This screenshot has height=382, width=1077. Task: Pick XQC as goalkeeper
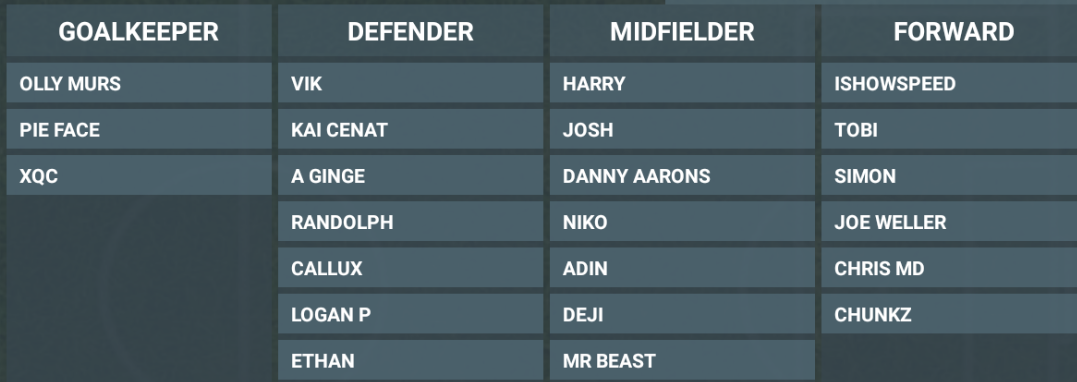tap(139, 176)
